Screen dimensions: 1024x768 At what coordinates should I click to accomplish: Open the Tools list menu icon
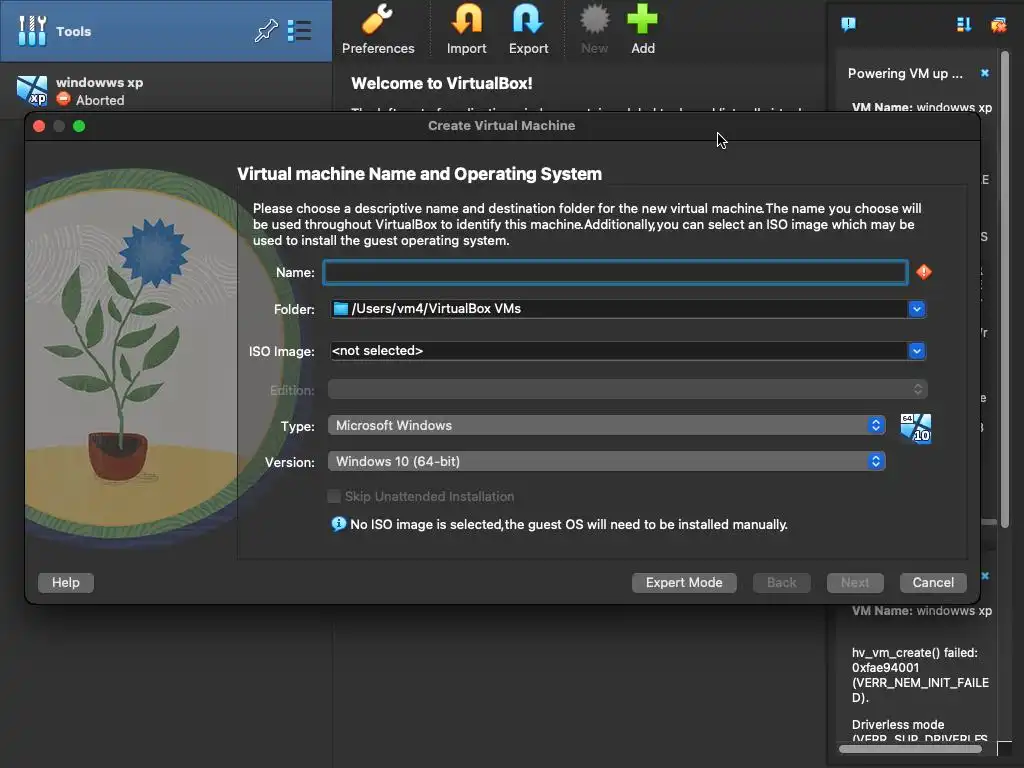pos(299,31)
